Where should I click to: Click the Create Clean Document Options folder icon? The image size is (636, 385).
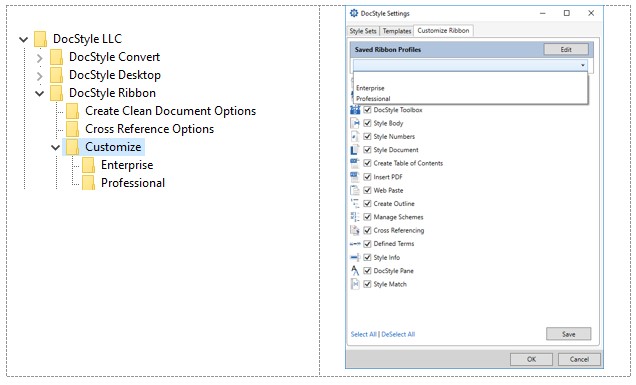[73, 111]
